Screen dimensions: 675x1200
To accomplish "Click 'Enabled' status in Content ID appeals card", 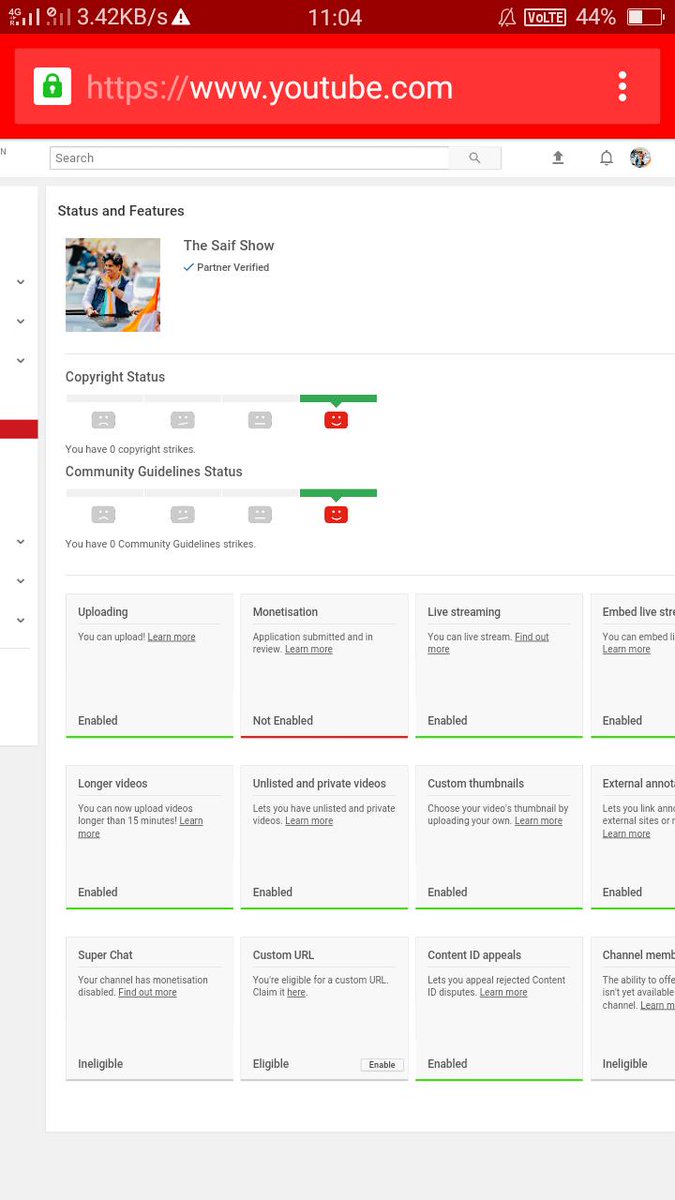I will 448,1064.
